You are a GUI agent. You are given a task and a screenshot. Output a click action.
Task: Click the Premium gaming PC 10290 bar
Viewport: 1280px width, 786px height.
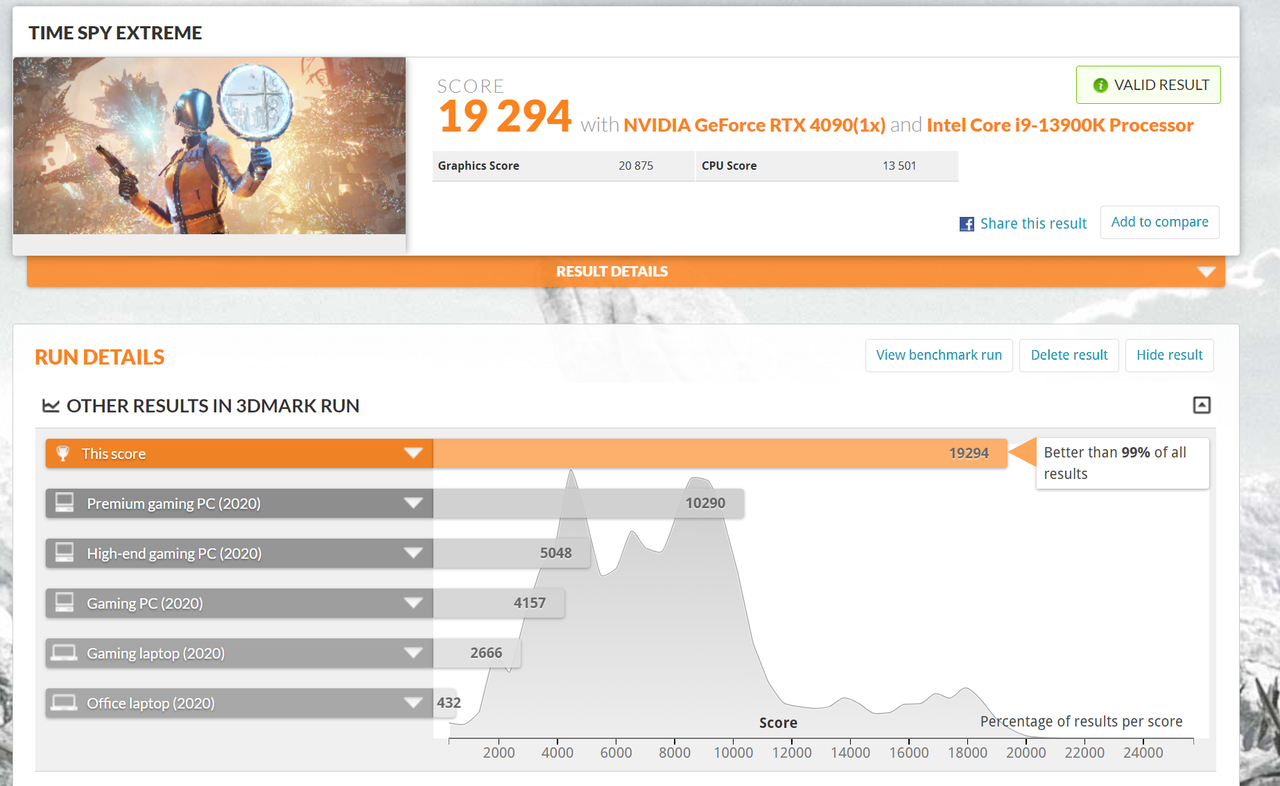click(x=588, y=503)
